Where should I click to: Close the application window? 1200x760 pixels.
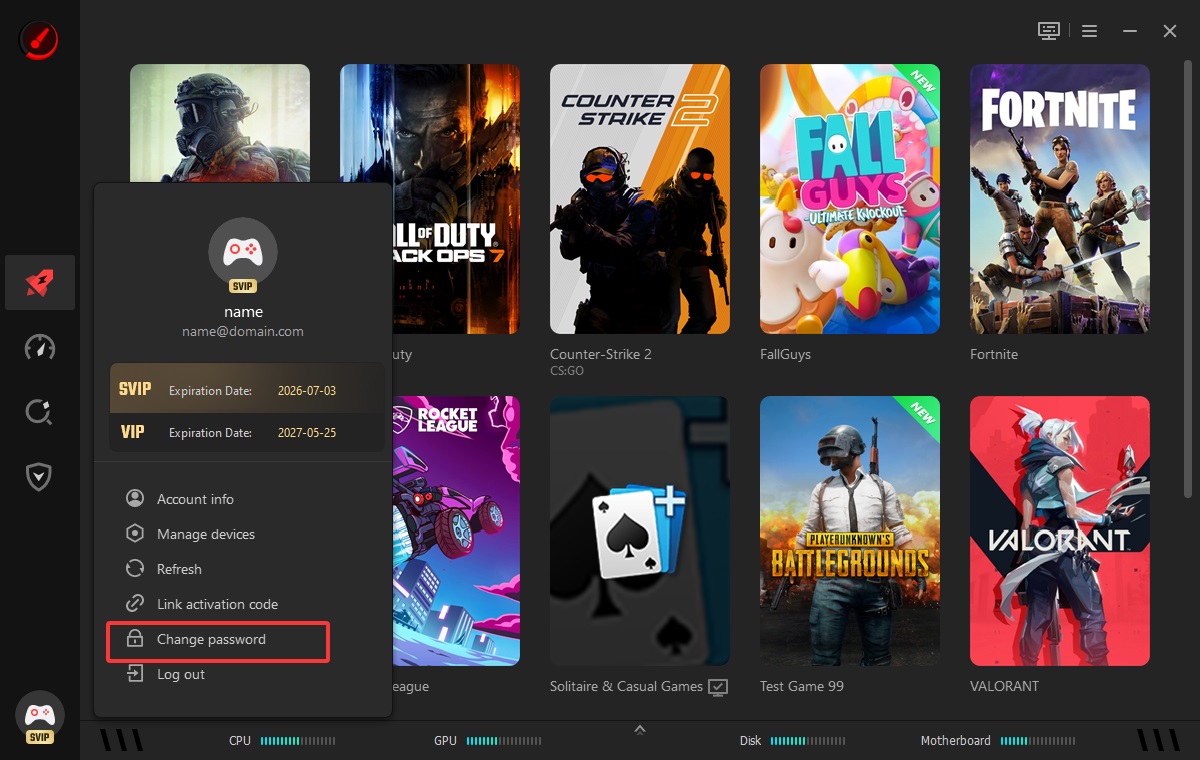(x=1170, y=31)
